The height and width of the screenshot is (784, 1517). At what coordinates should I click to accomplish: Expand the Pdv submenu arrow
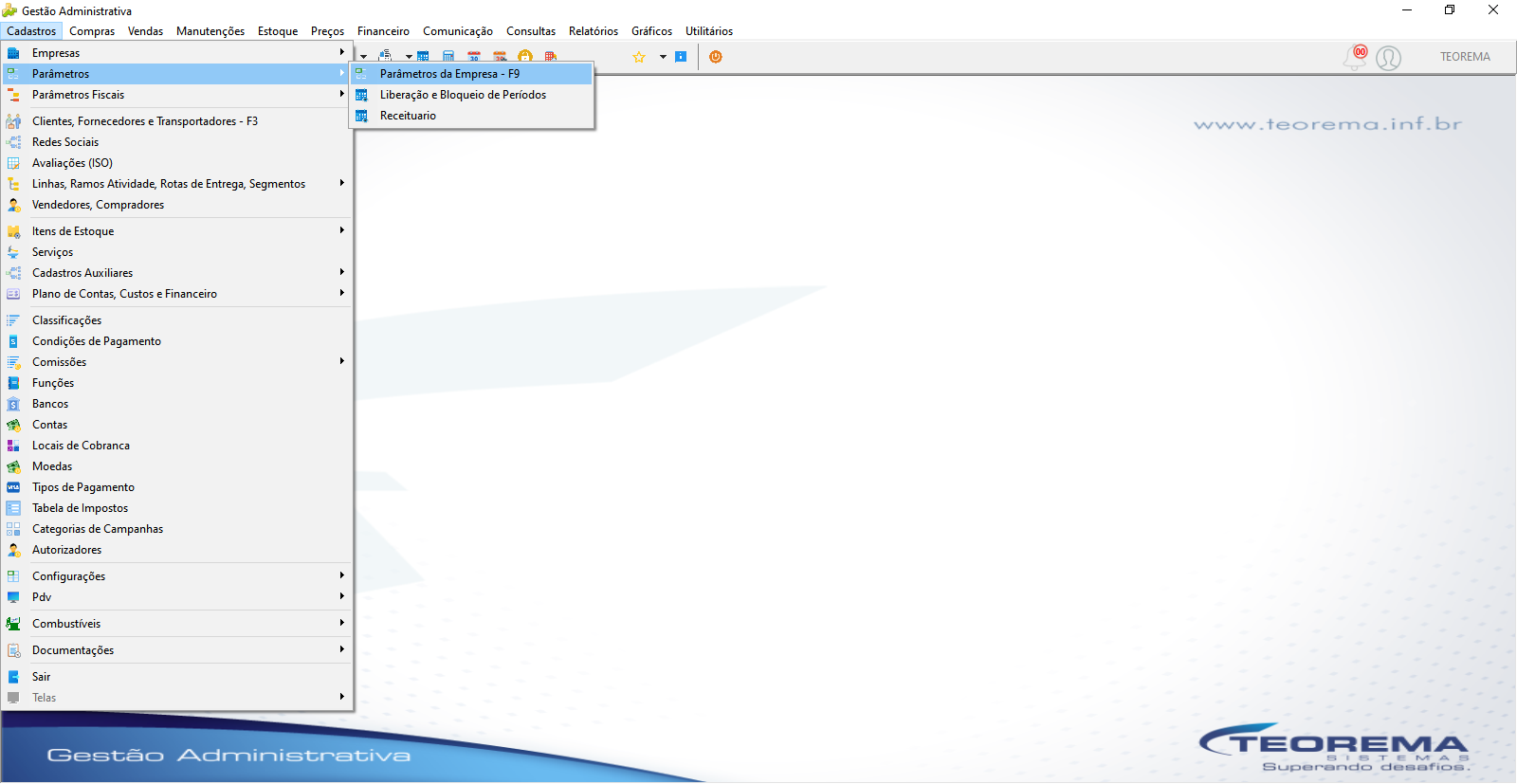[x=342, y=596]
